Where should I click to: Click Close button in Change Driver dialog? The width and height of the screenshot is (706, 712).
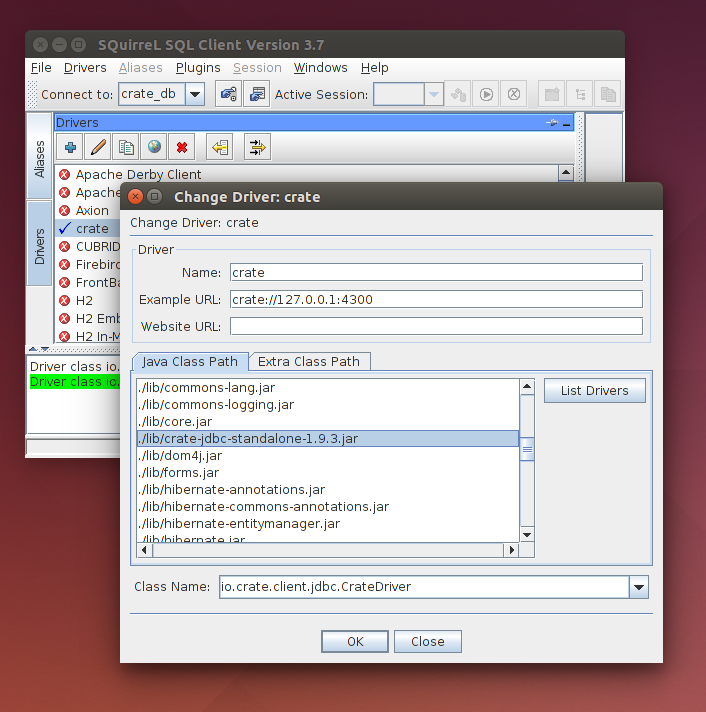[427, 641]
